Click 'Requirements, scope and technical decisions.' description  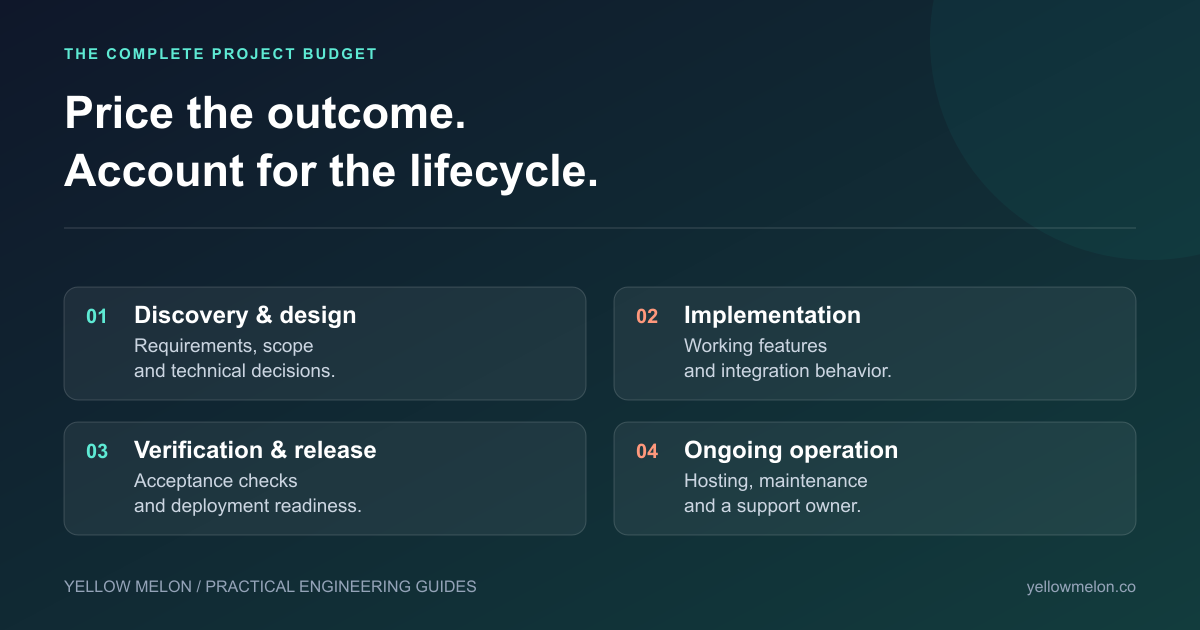[235, 358]
